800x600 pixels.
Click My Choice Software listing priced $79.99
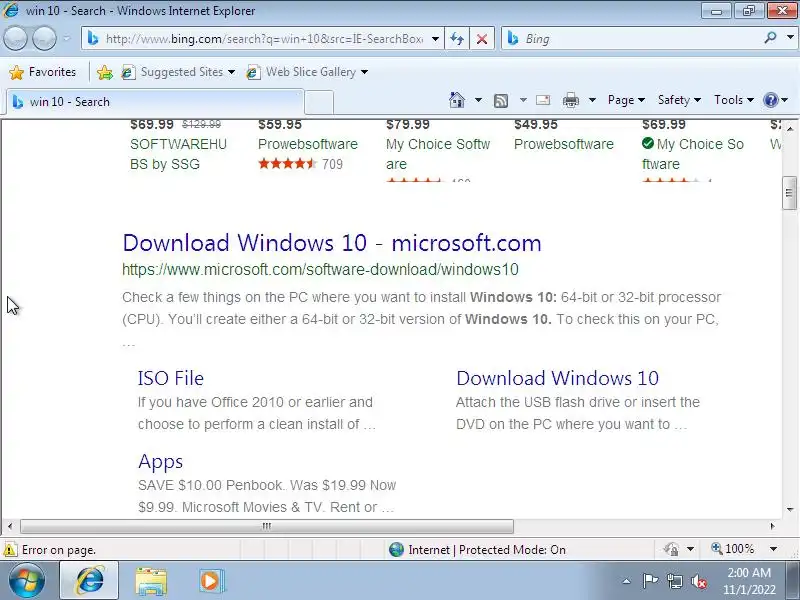(x=438, y=154)
